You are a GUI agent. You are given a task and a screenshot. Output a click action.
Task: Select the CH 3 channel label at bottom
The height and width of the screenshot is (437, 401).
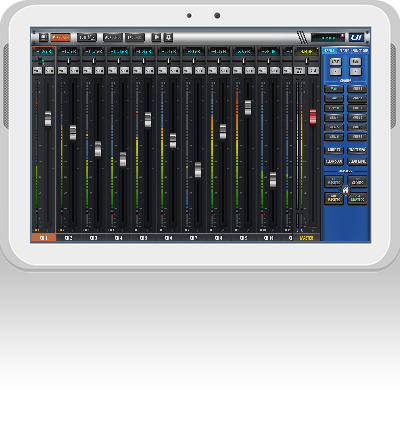tap(94, 238)
